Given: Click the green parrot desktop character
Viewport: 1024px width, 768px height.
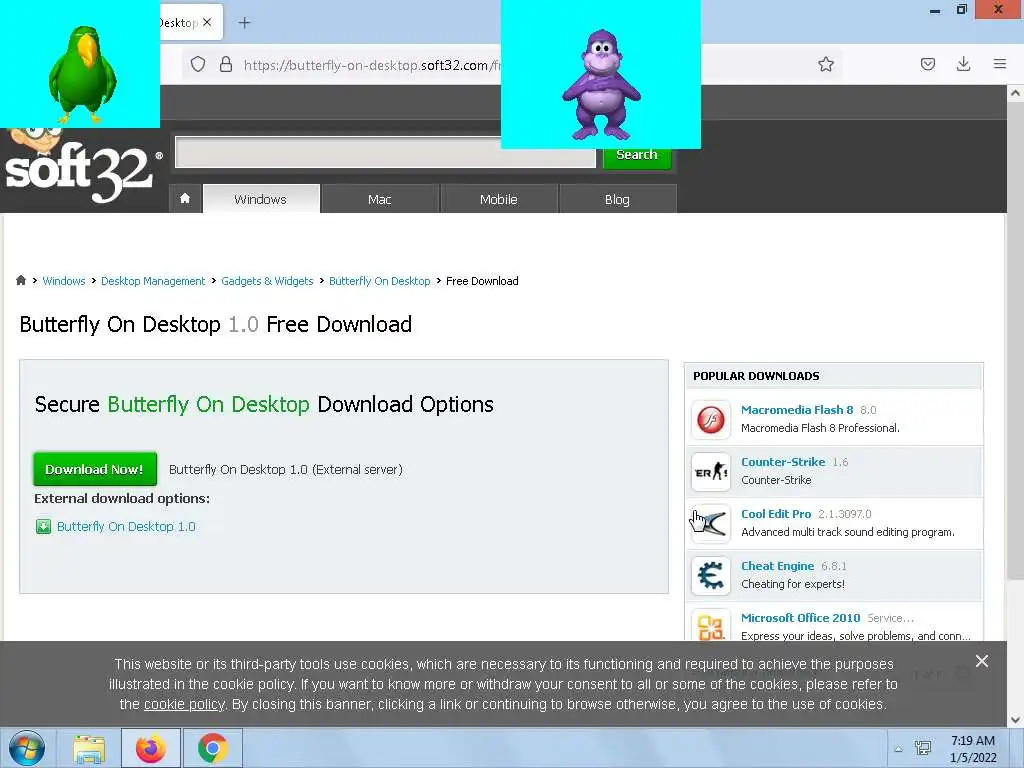Looking at the screenshot, I should tap(81, 74).
